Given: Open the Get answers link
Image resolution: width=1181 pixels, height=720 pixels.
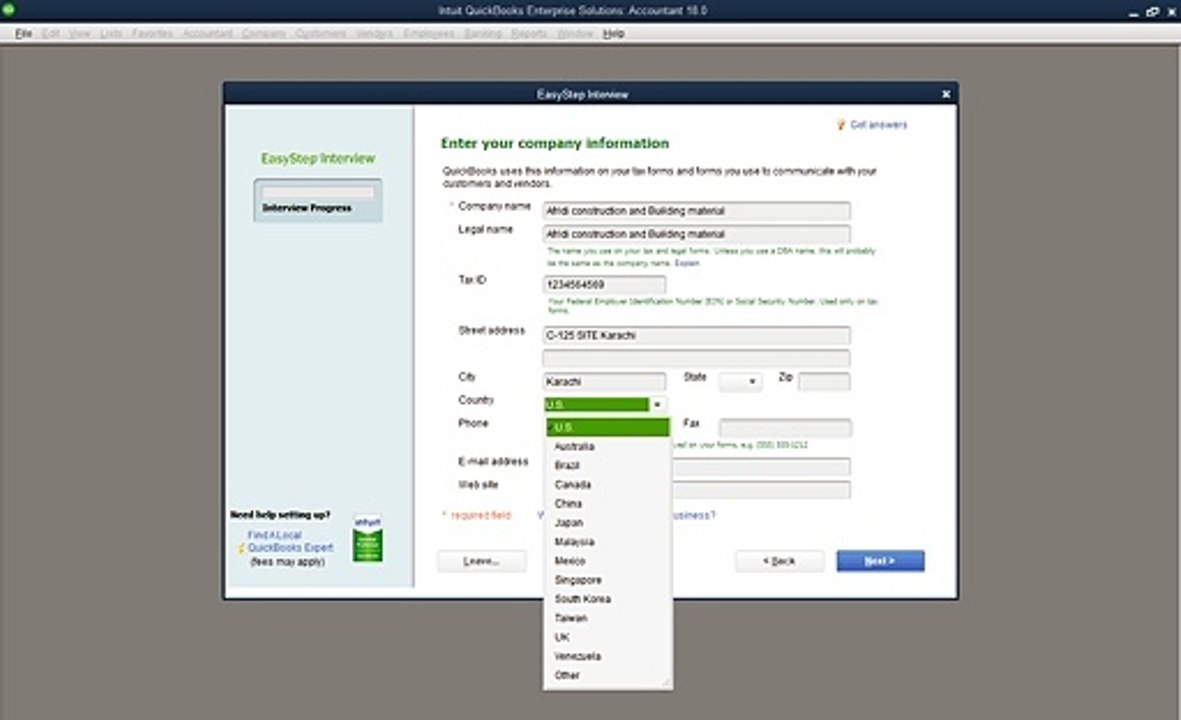Looking at the screenshot, I should tap(878, 125).
